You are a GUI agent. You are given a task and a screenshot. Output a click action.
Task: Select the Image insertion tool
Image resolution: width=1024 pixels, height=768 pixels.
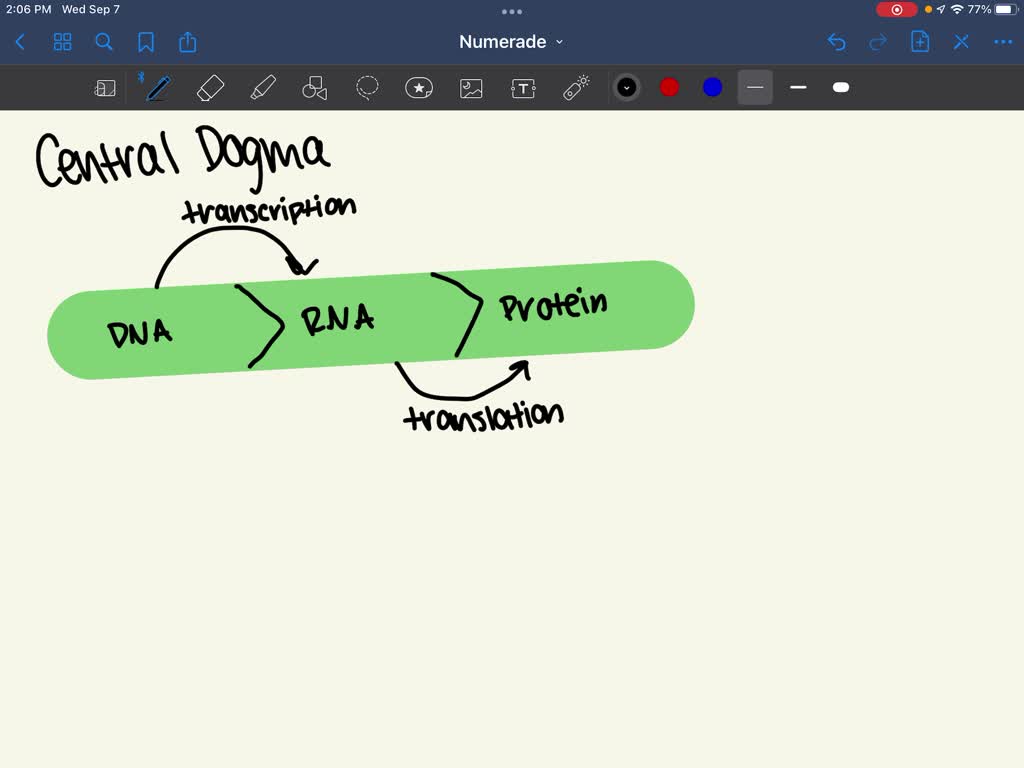[470, 87]
